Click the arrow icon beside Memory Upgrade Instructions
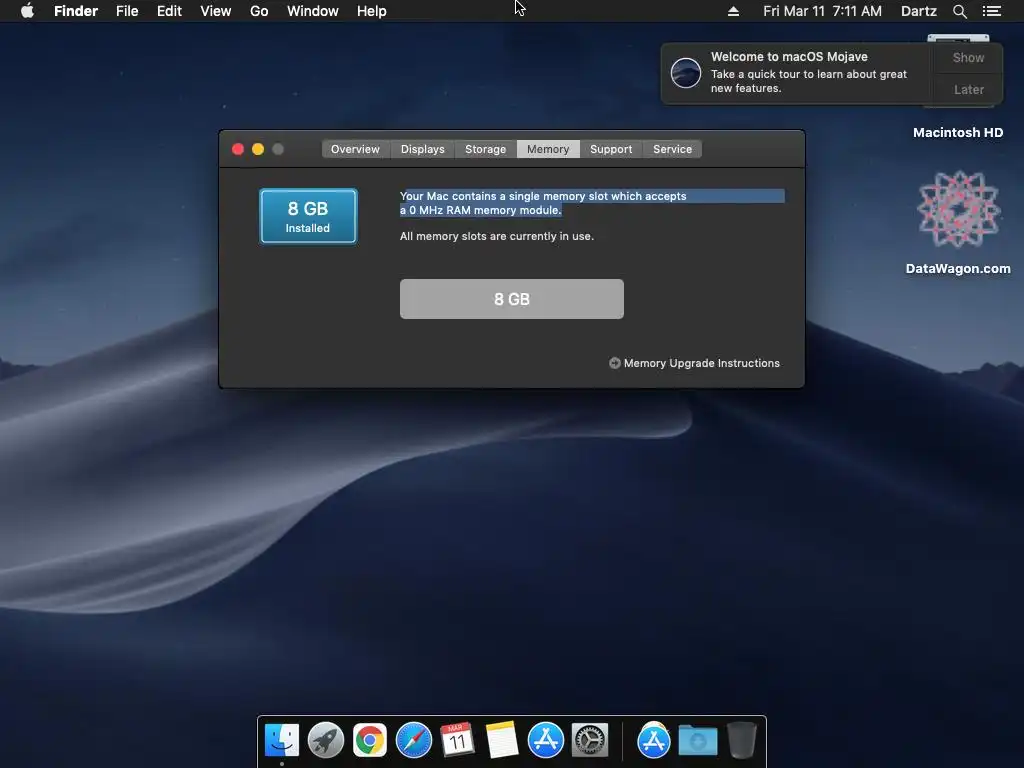 tap(615, 363)
